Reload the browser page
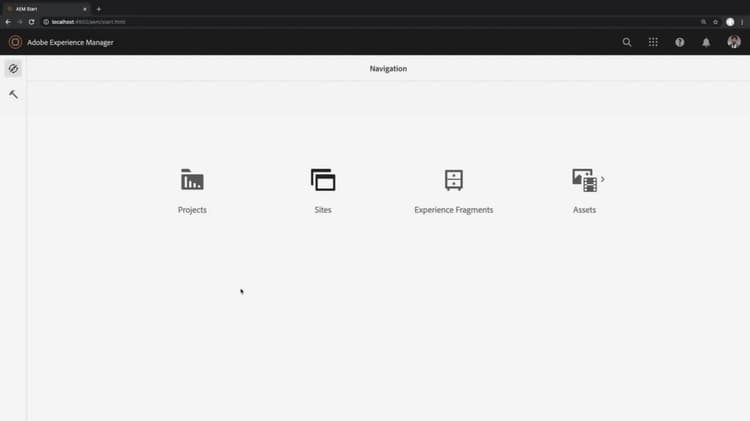The width and height of the screenshot is (750, 421). 32,22
